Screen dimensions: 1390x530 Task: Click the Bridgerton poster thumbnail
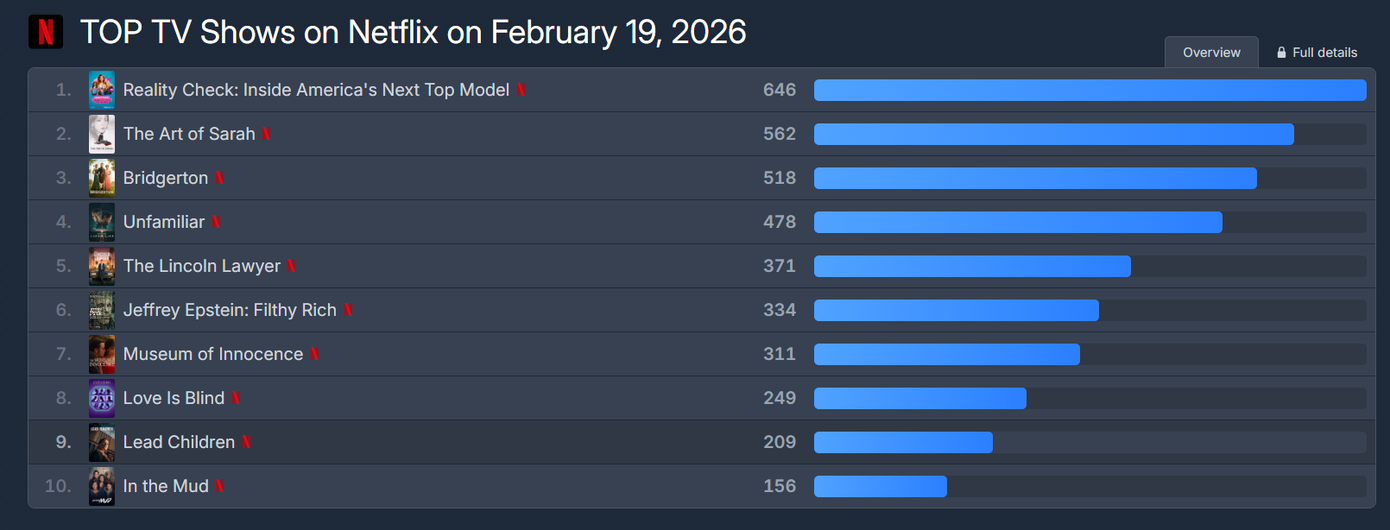click(102, 178)
